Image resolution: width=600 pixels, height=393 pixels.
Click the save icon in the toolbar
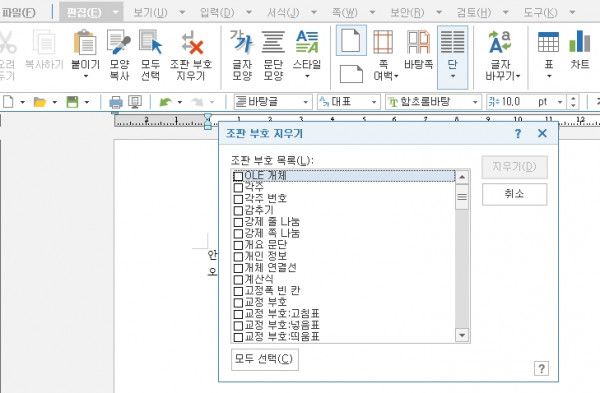pos(72,102)
